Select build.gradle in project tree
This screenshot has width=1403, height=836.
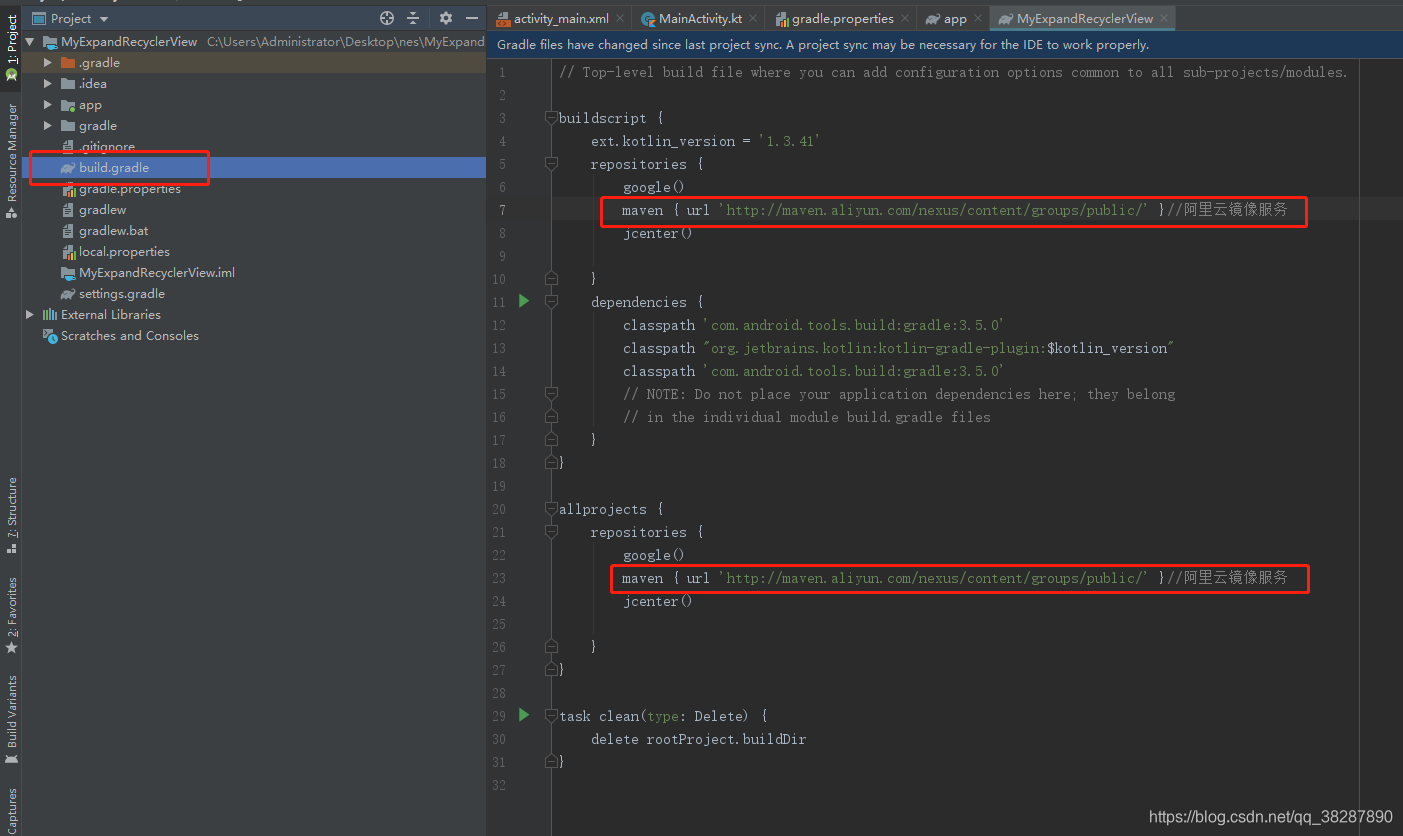pos(114,168)
